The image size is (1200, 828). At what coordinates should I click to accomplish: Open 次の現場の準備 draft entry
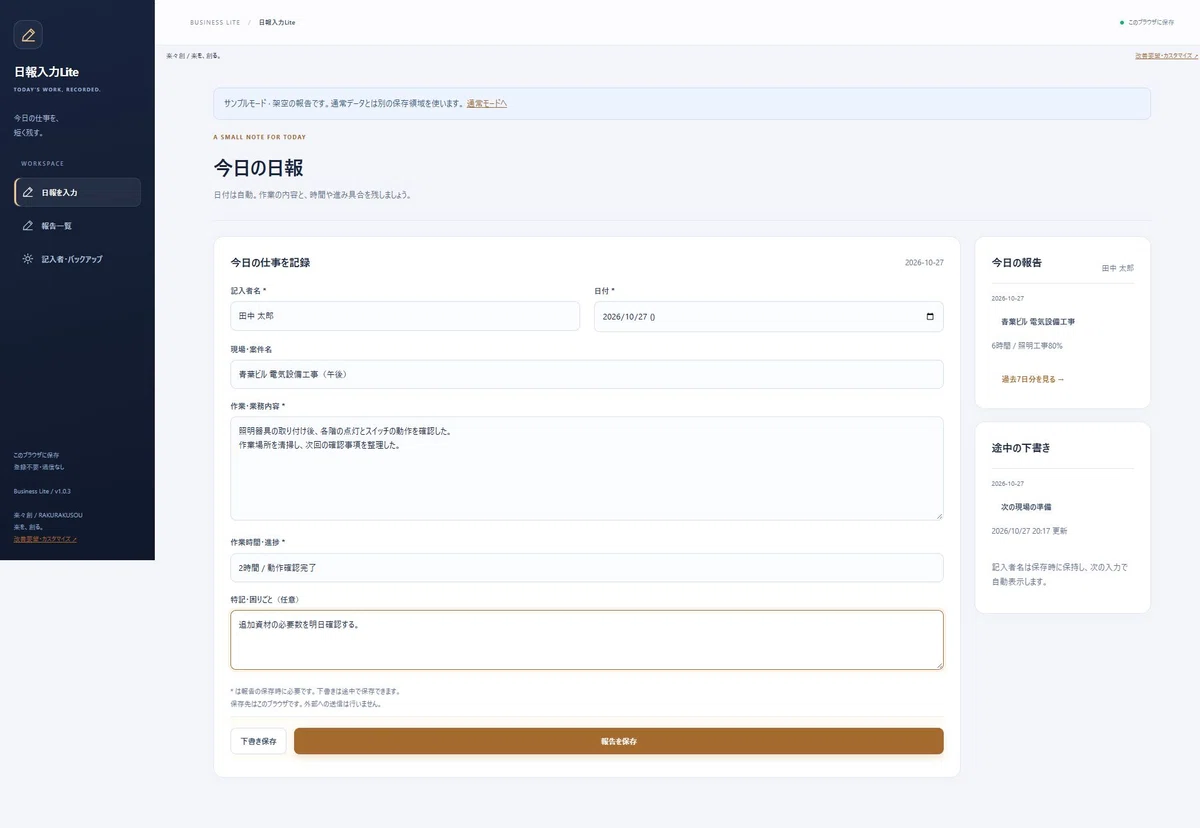[x=1026, y=507]
